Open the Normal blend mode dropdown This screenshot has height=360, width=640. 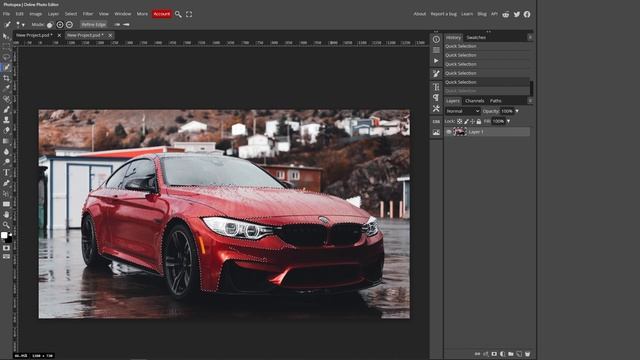(462, 111)
